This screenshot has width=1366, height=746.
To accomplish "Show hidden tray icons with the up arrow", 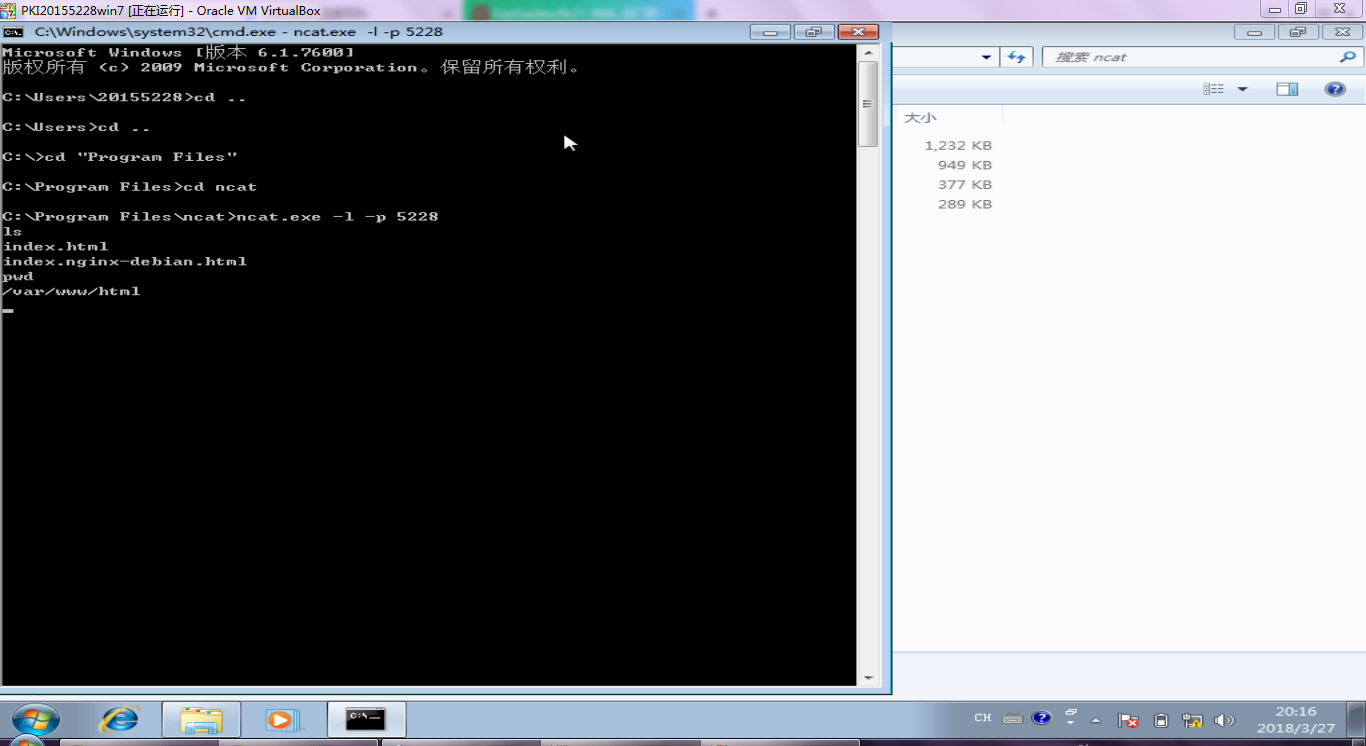I will [1096, 720].
